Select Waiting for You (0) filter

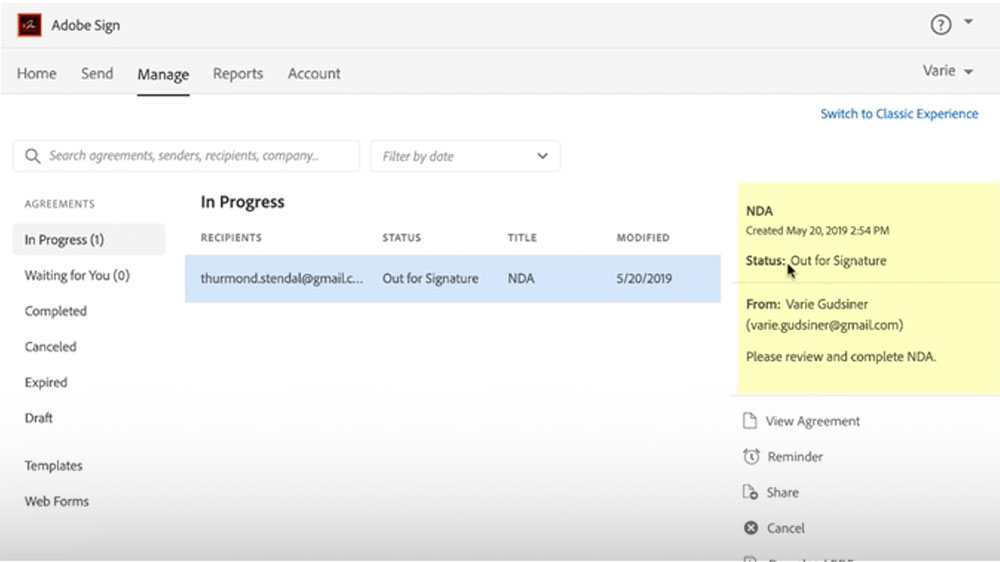(77, 276)
